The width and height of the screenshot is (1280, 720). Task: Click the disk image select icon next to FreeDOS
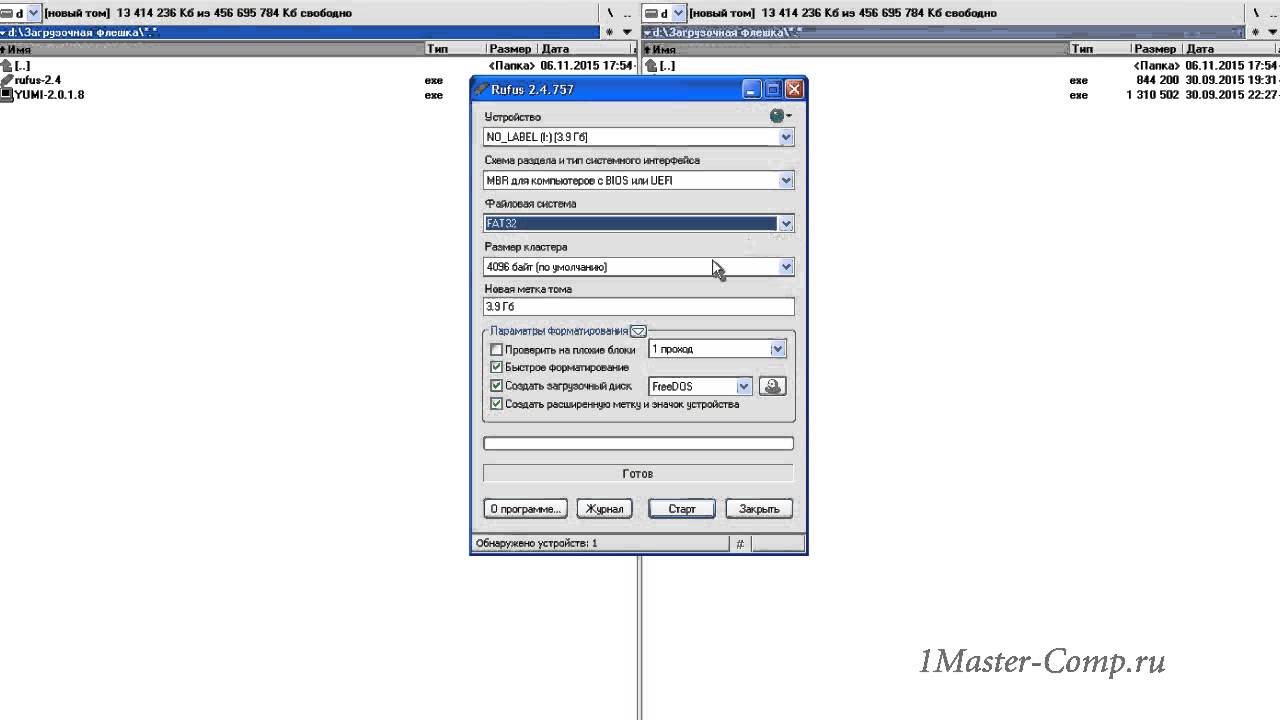pos(772,386)
